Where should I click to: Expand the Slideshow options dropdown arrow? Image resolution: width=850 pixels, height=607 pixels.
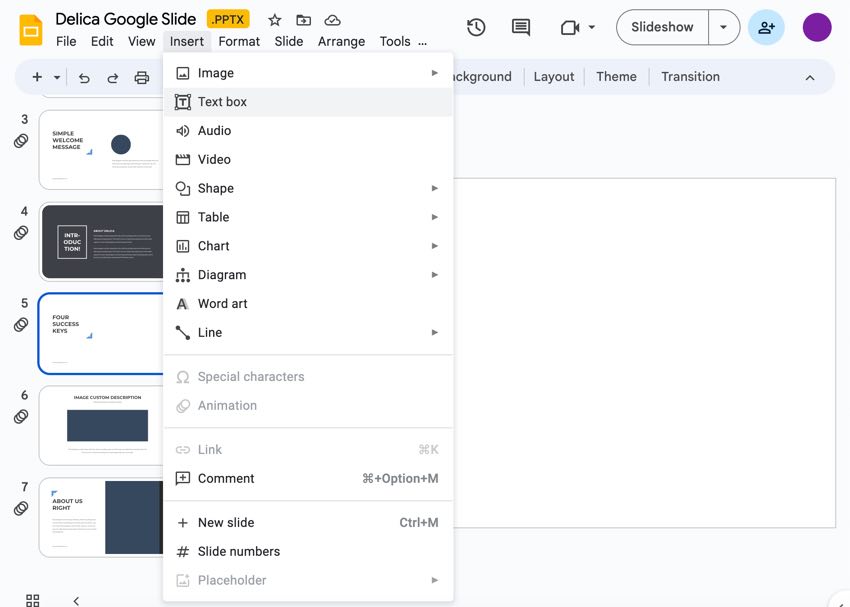(x=723, y=27)
